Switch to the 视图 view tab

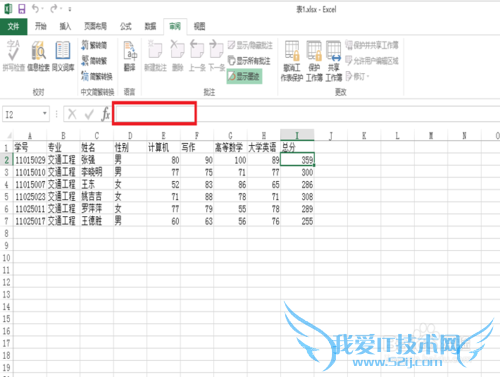[199, 26]
